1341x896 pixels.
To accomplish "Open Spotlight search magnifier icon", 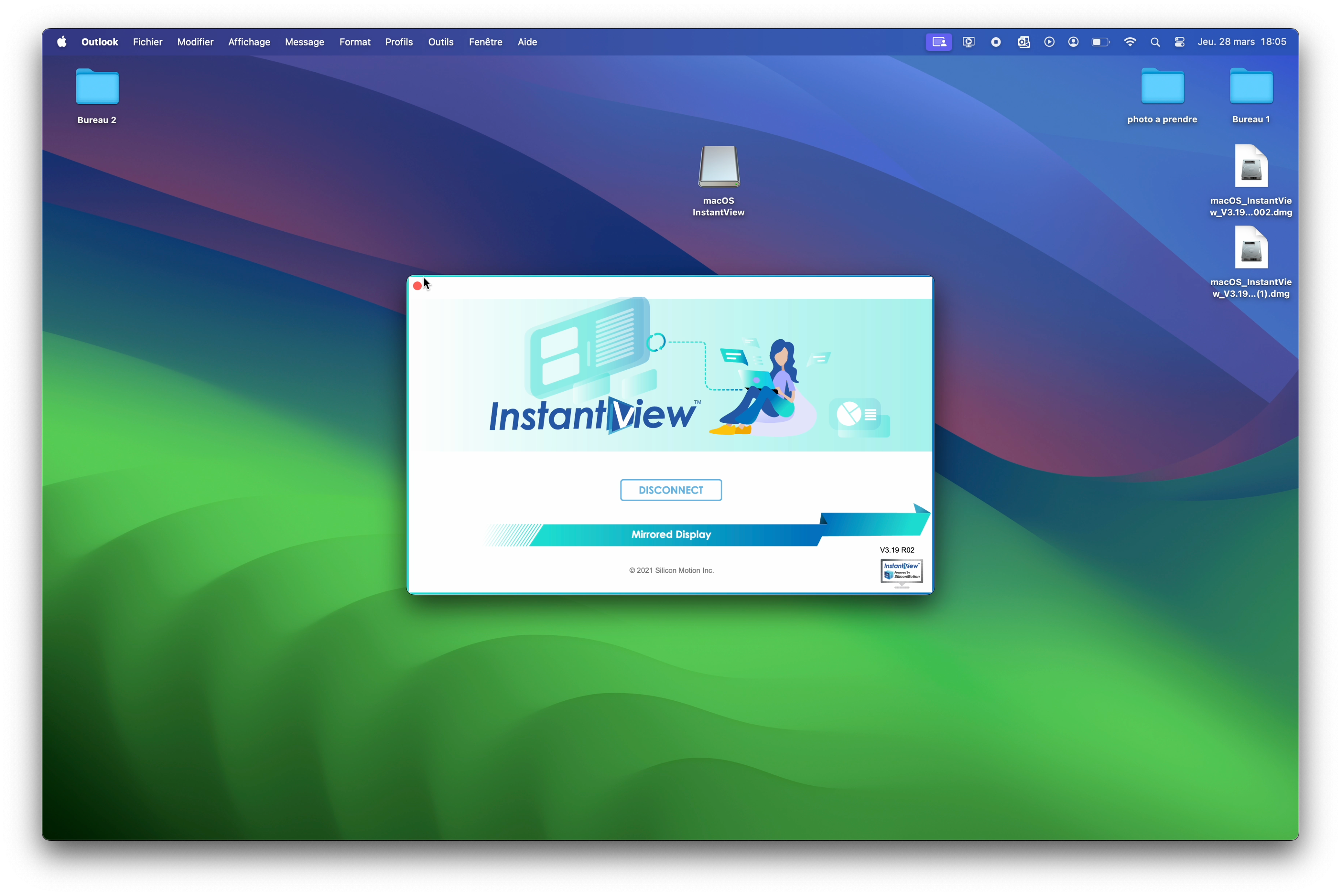I will 1155,42.
